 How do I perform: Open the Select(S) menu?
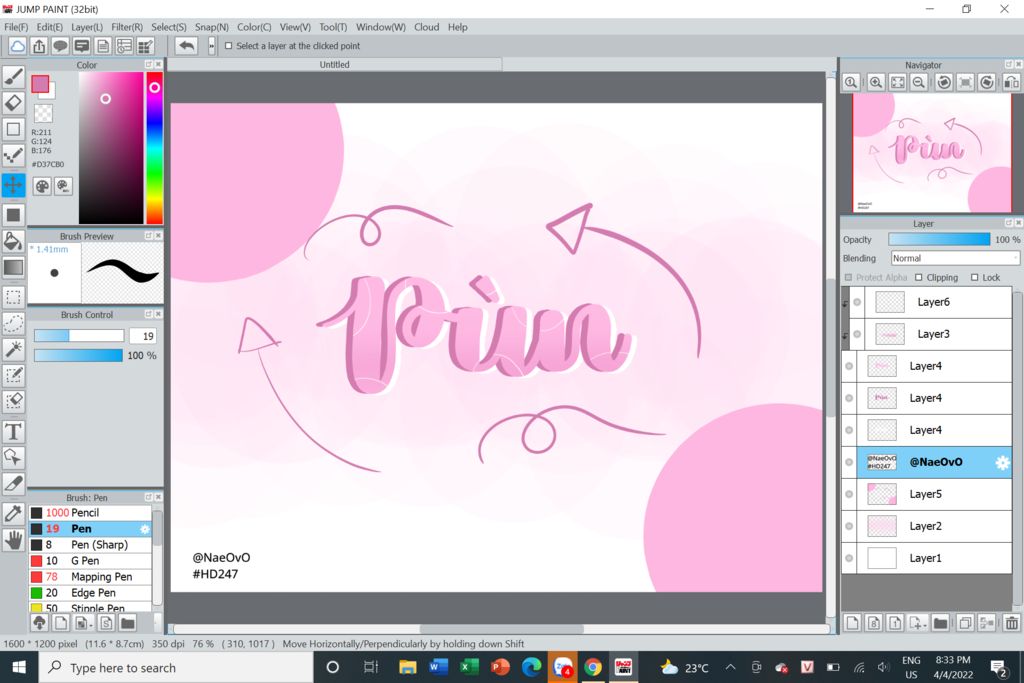click(x=168, y=27)
